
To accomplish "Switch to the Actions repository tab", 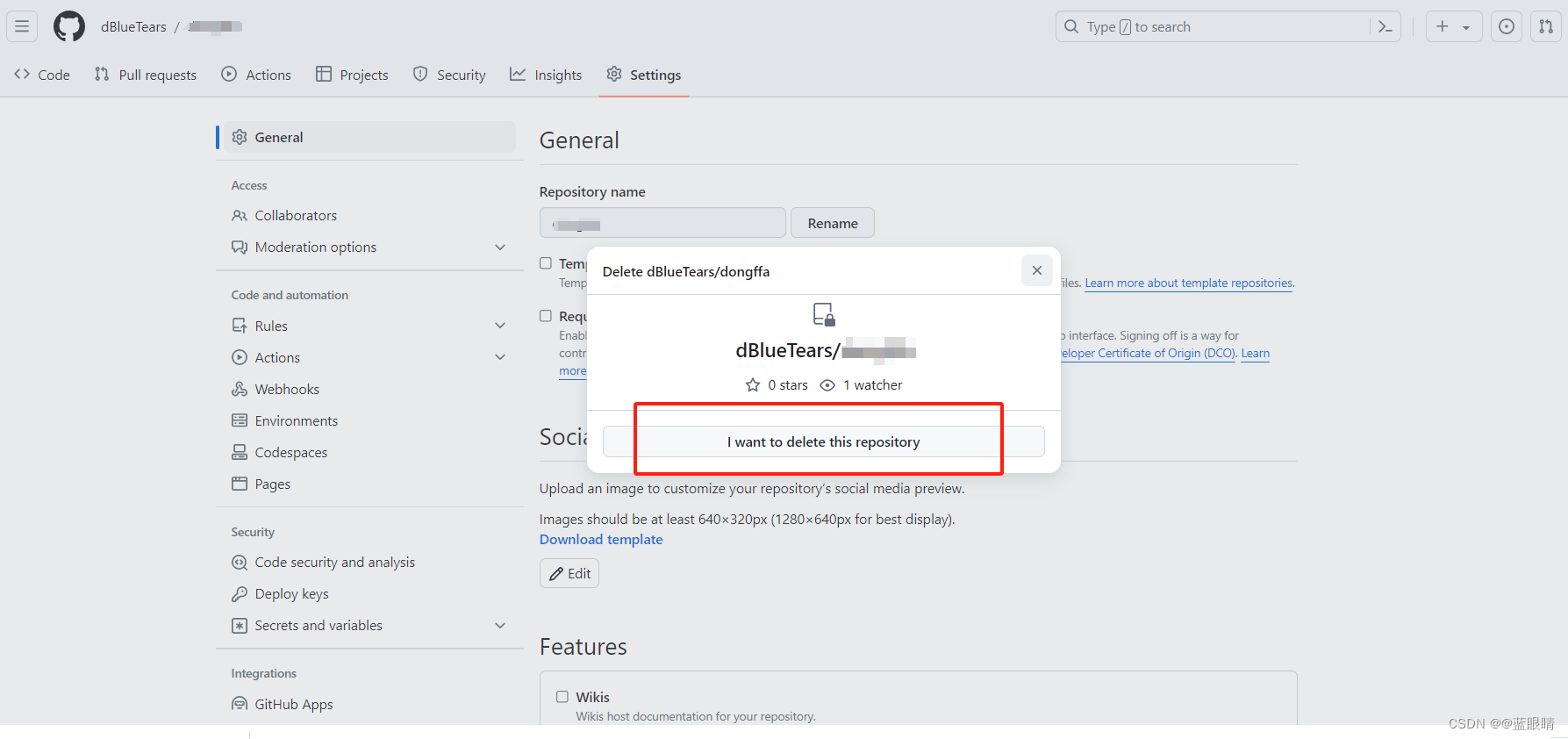I will coord(256,75).
